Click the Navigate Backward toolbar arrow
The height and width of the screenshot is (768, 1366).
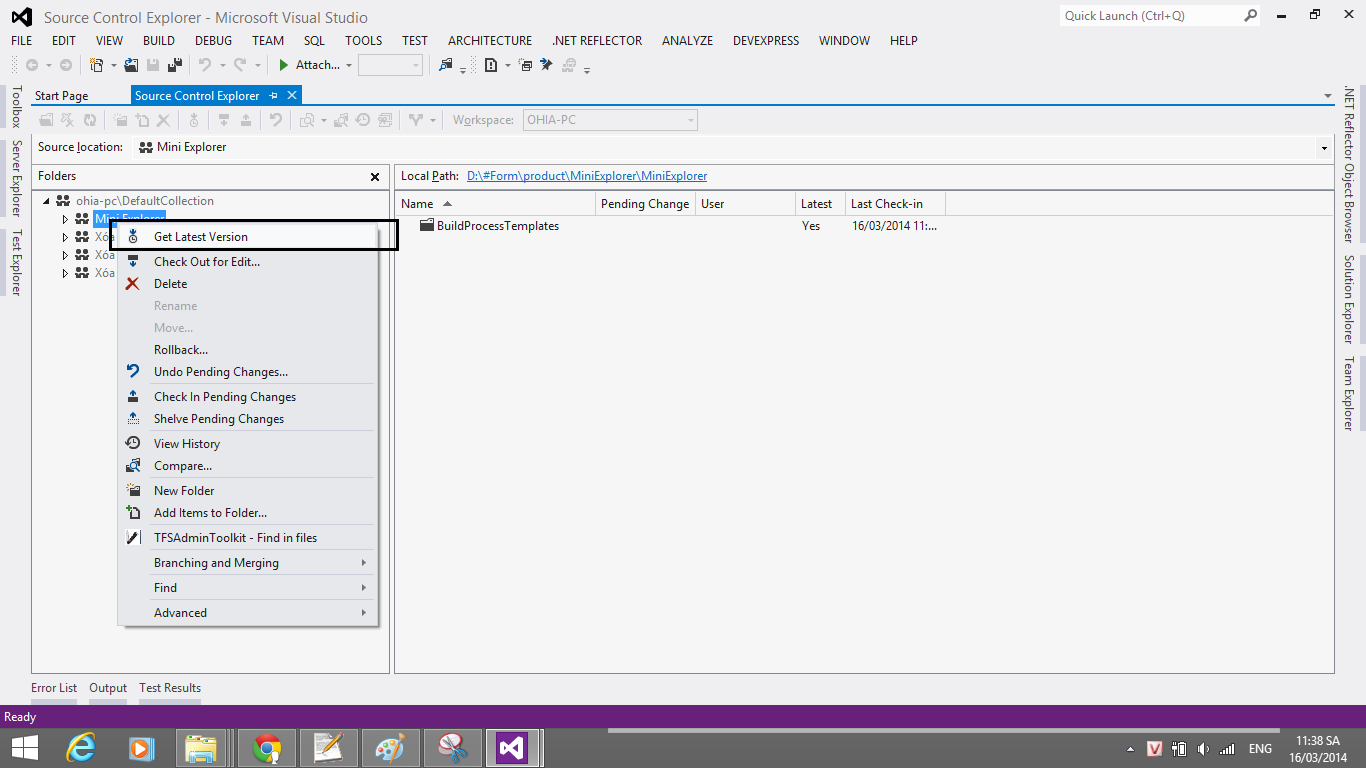click(32, 65)
